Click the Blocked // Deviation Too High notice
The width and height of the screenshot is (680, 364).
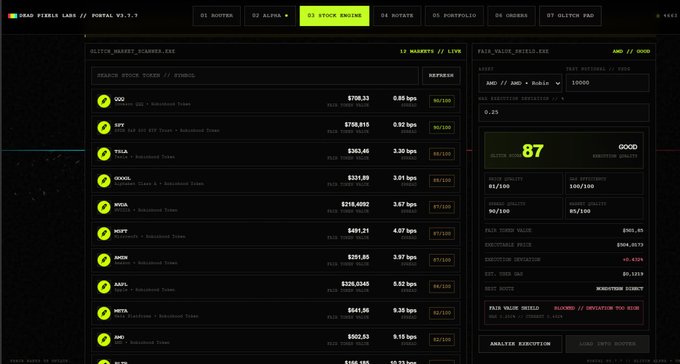[x=597, y=308]
